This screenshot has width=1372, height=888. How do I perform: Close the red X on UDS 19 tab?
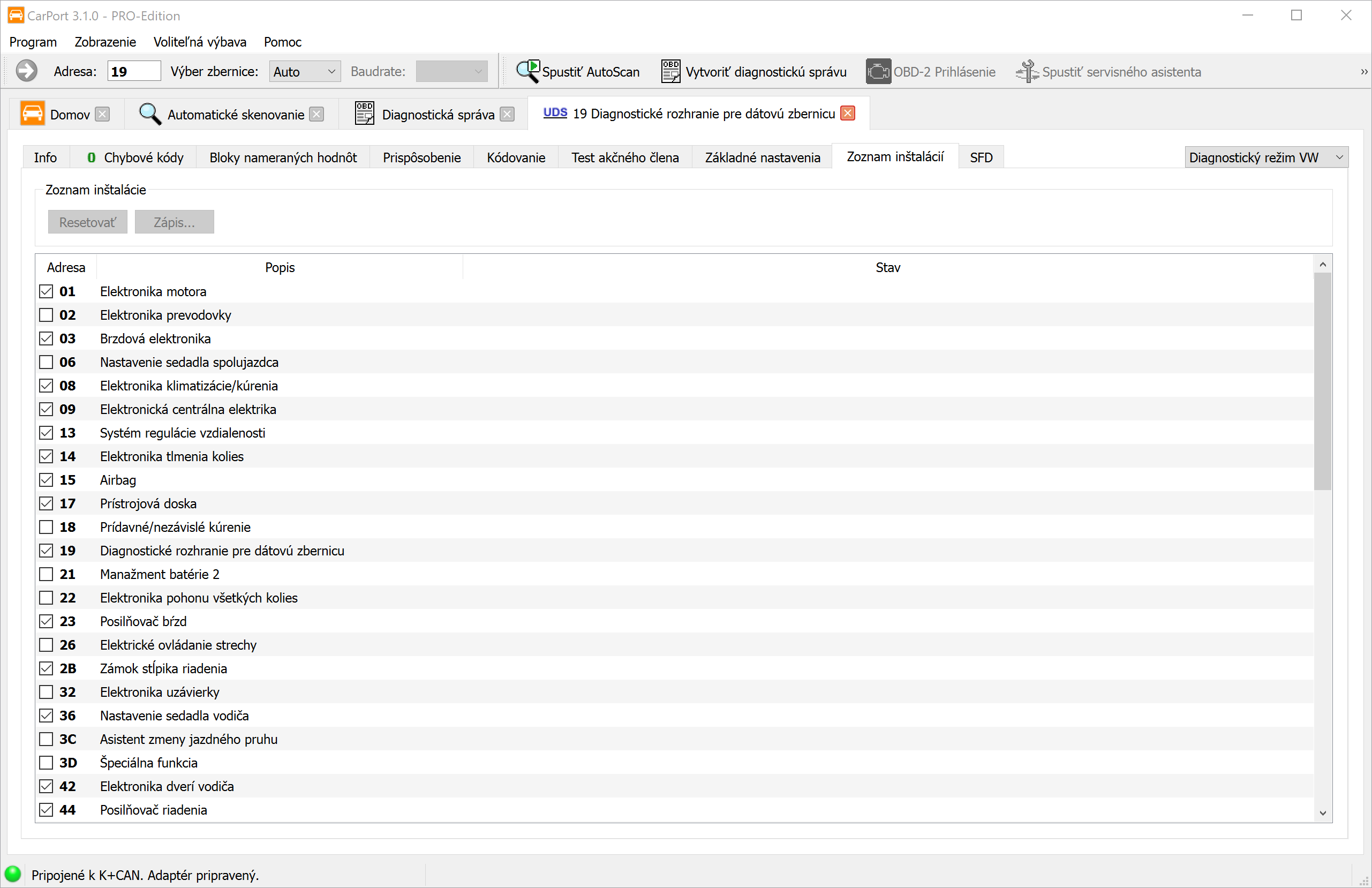point(847,114)
